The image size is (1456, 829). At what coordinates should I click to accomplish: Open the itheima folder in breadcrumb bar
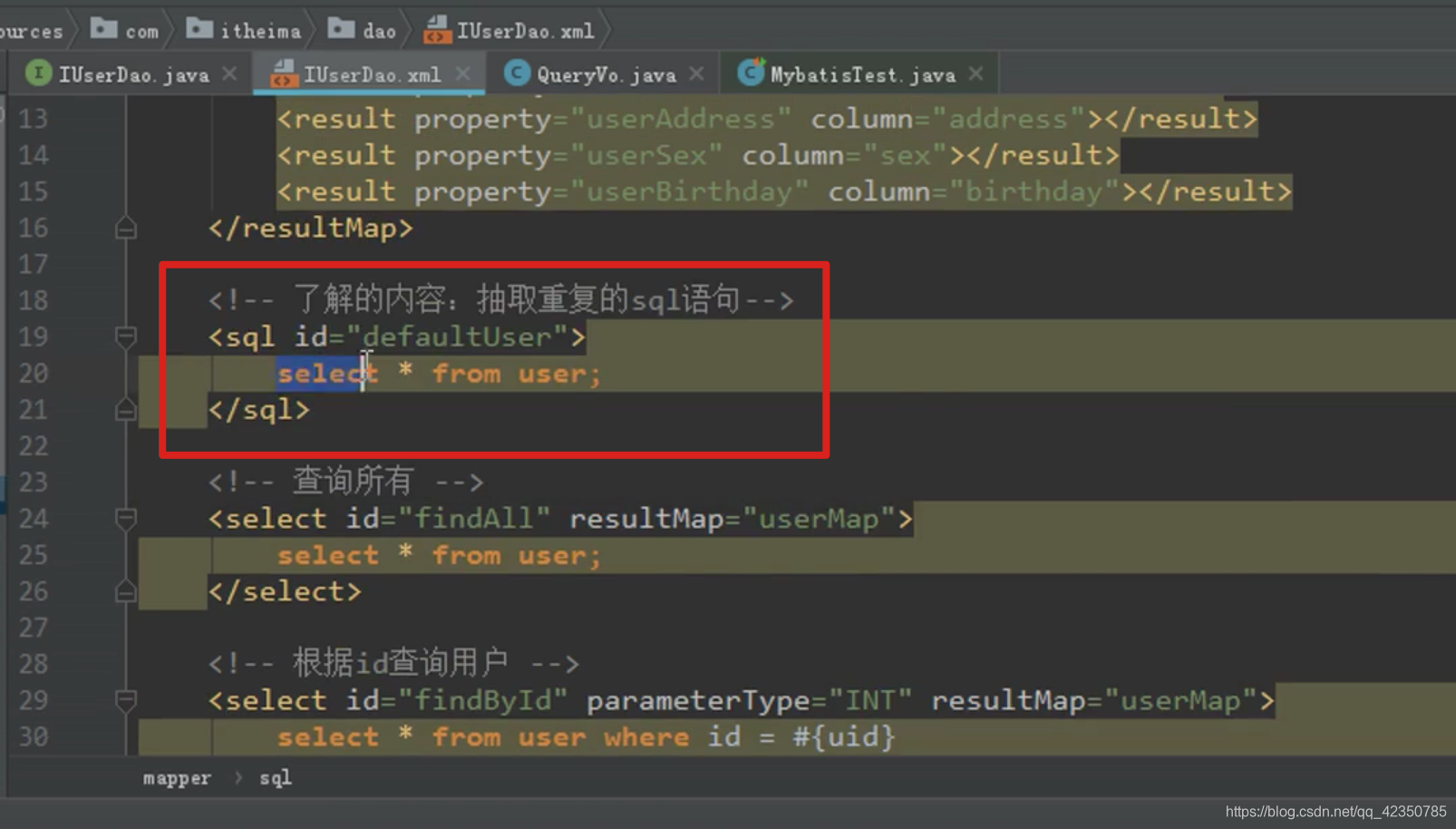click(x=244, y=30)
